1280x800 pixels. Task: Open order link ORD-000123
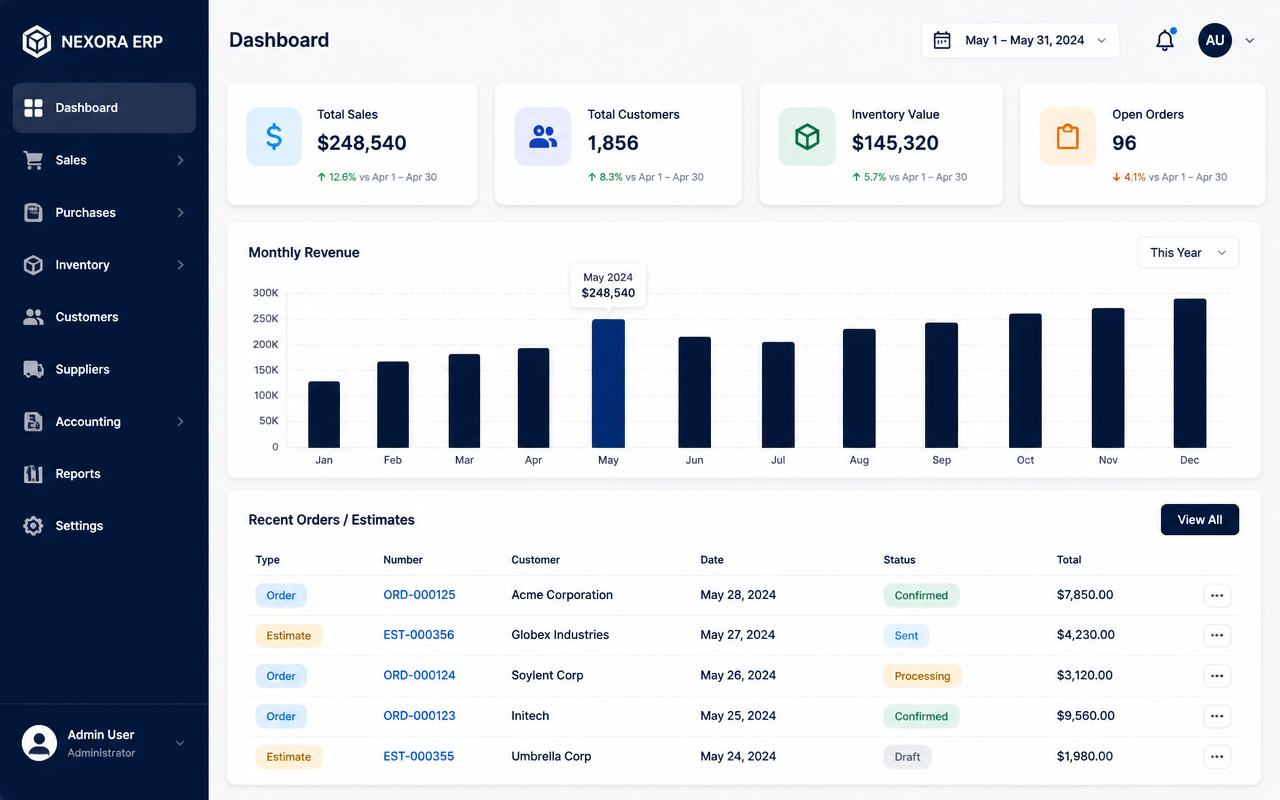(419, 716)
